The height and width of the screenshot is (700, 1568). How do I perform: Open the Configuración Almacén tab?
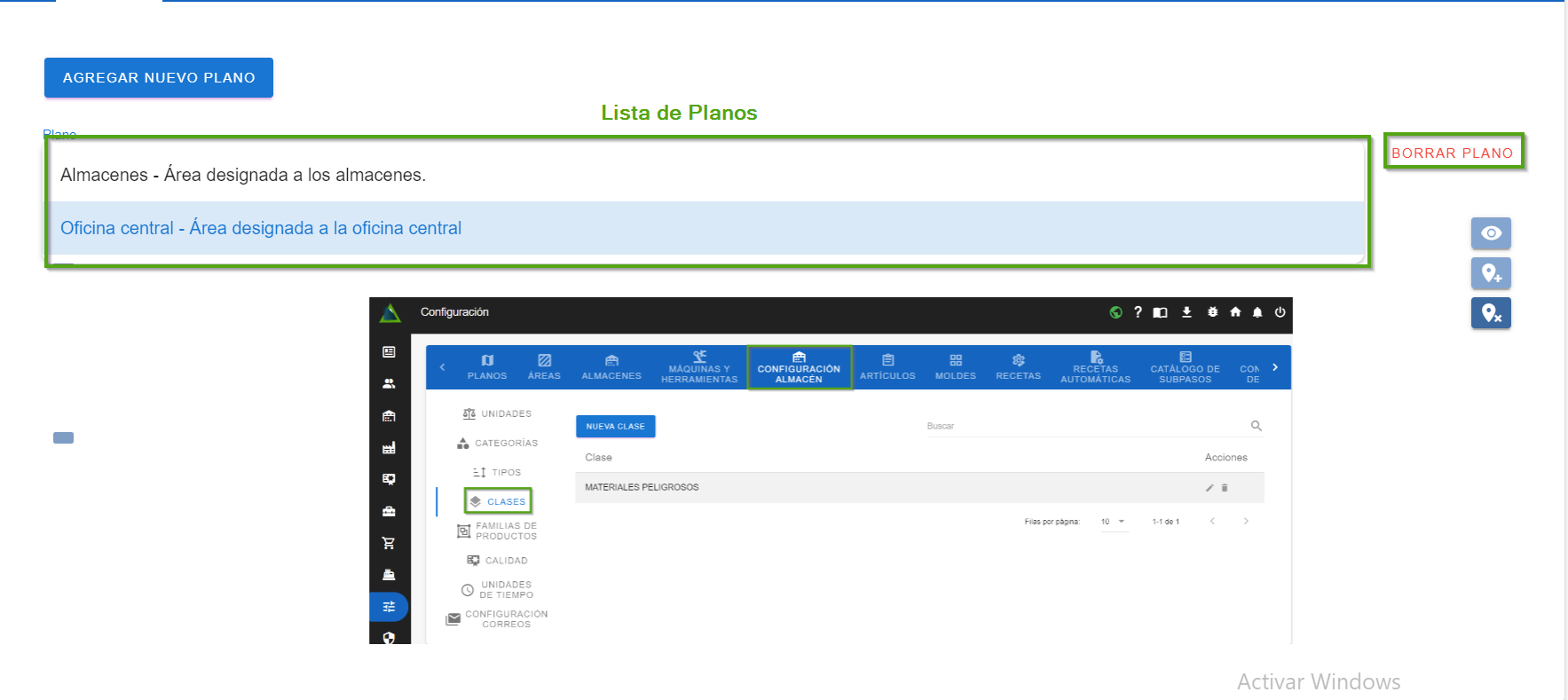coord(799,367)
